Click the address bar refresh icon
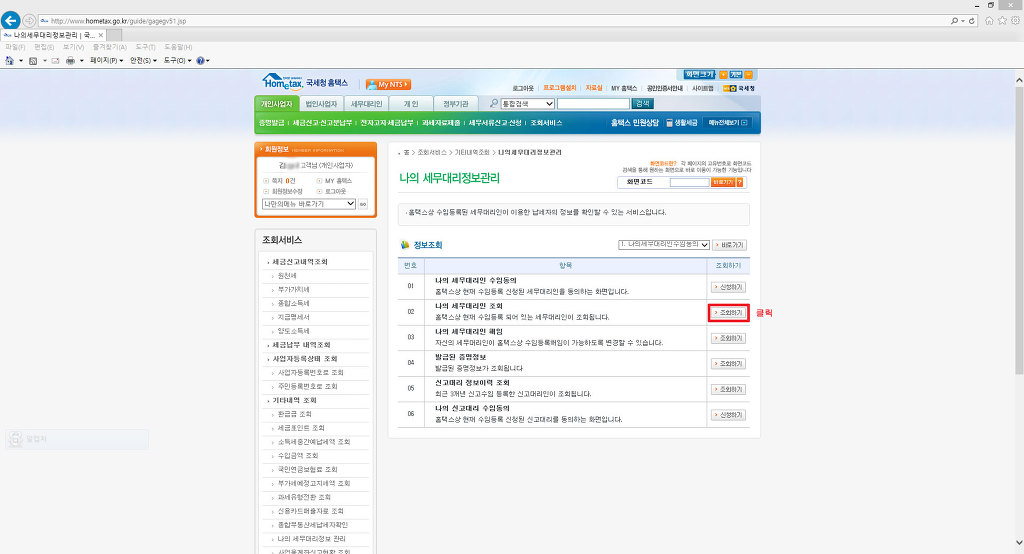 click(x=972, y=21)
